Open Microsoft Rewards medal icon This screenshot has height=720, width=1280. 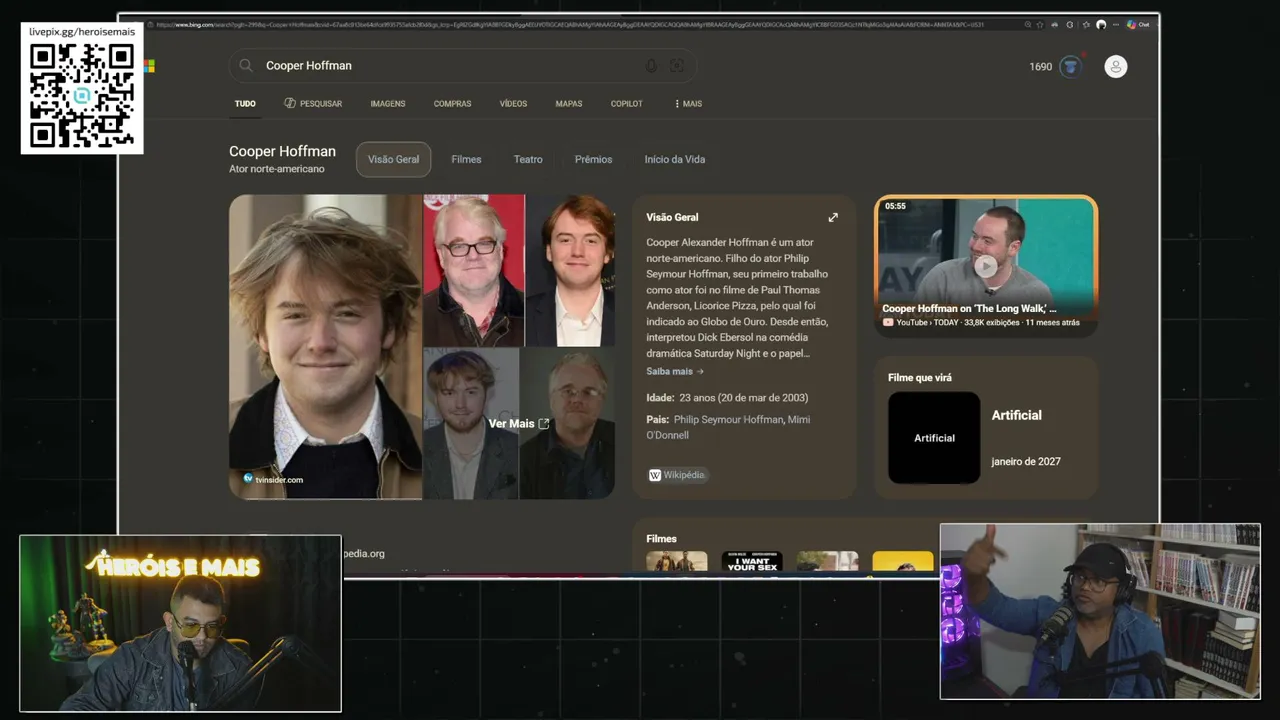coord(1071,67)
